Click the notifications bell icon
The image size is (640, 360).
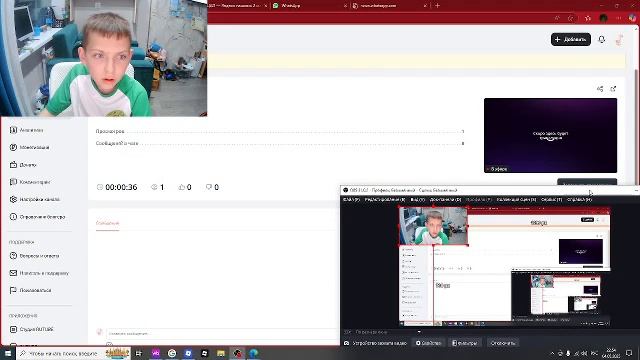tap(602, 40)
